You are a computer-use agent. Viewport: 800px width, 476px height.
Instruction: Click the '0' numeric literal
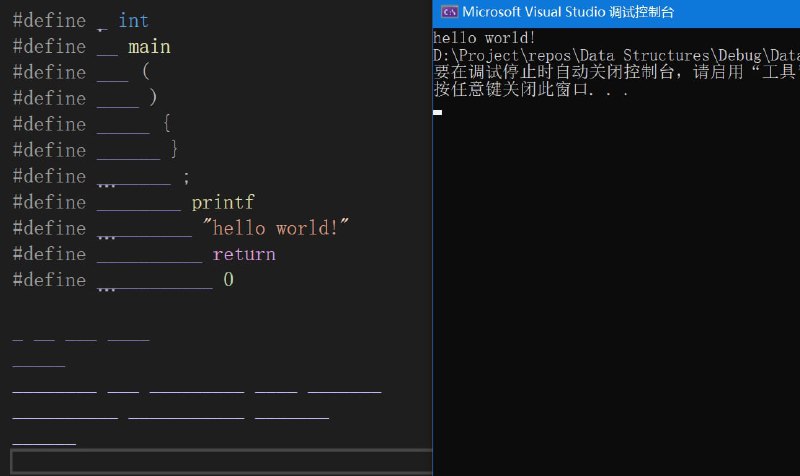point(228,280)
